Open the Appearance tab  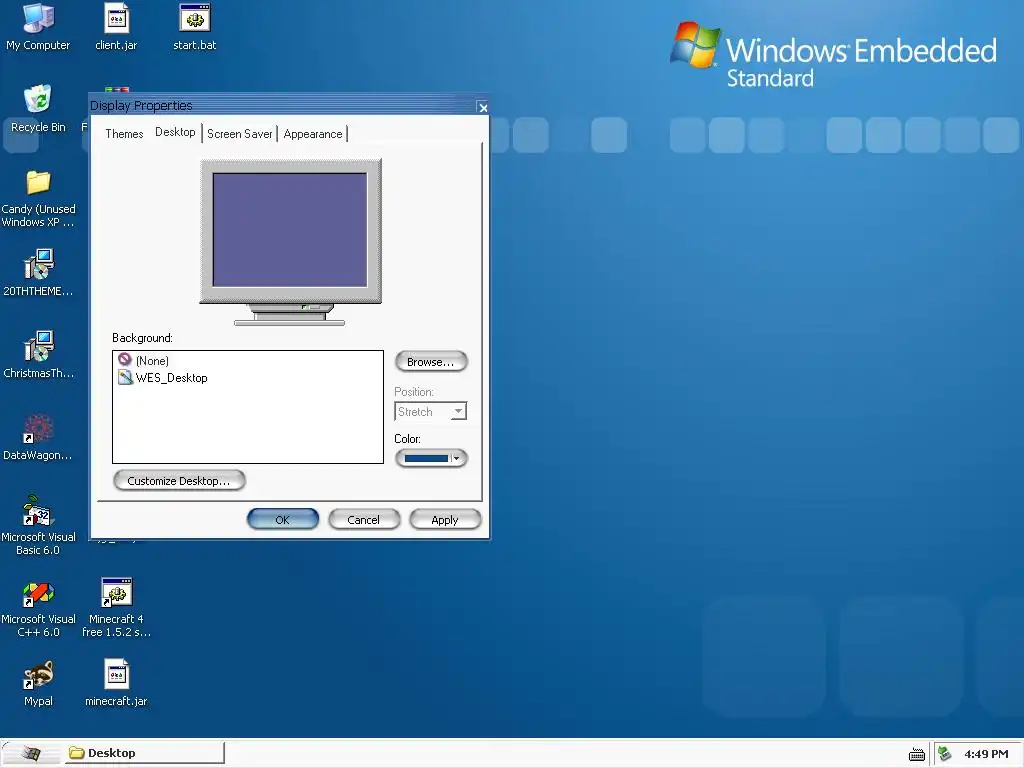click(x=313, y=134)
